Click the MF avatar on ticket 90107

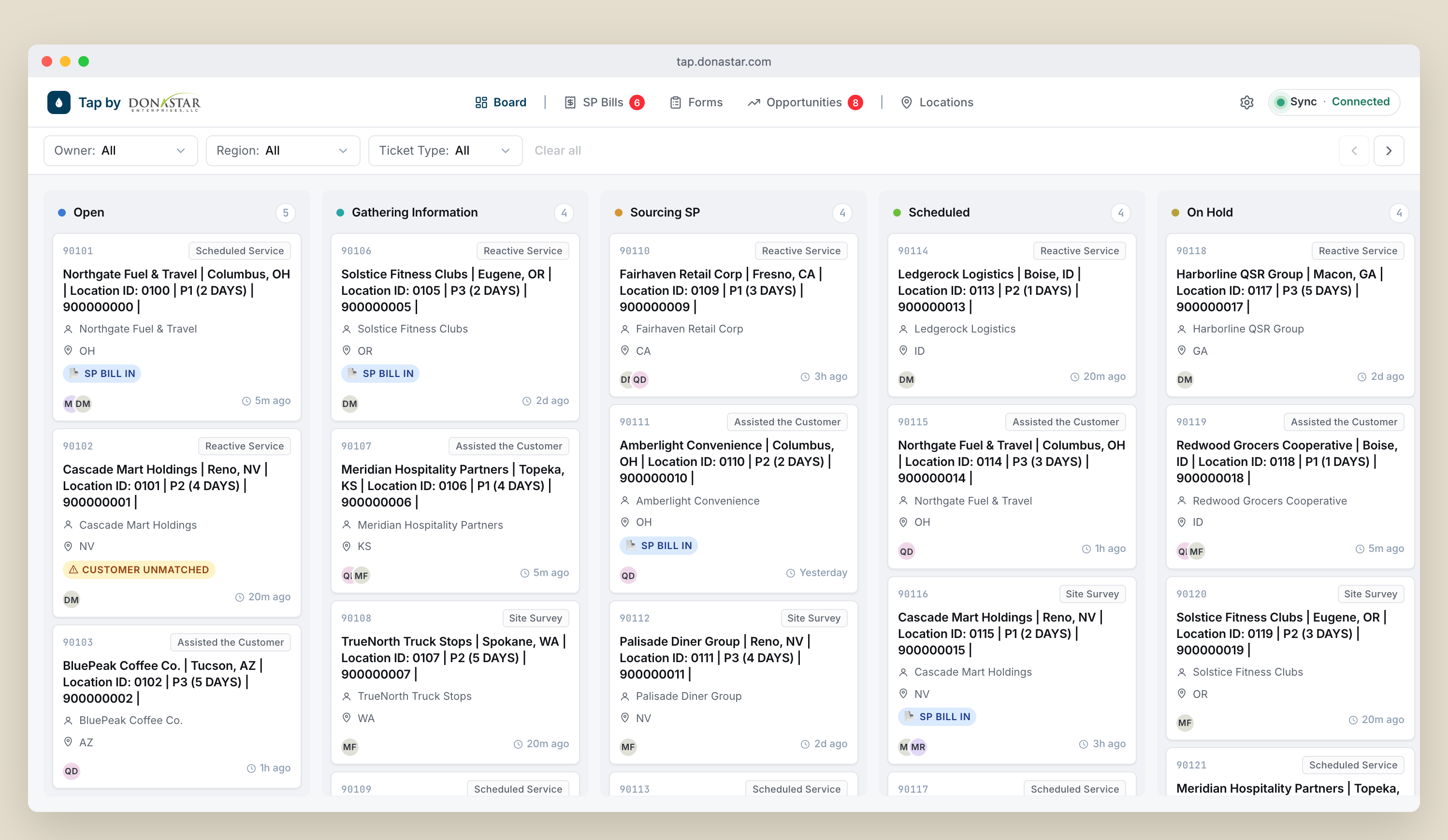coord(362,575)
